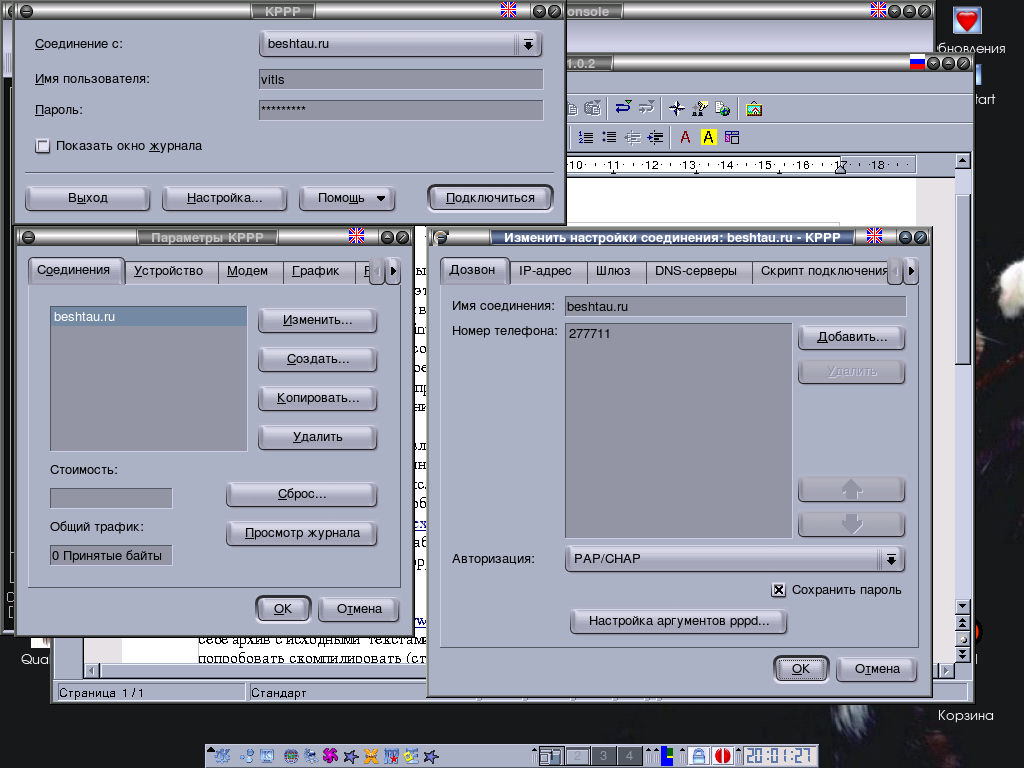Image resolution: width=1024 pixels, height=768 pixels.
Task: Click the 'Изменить...' button
Action: tap(317, 320)
